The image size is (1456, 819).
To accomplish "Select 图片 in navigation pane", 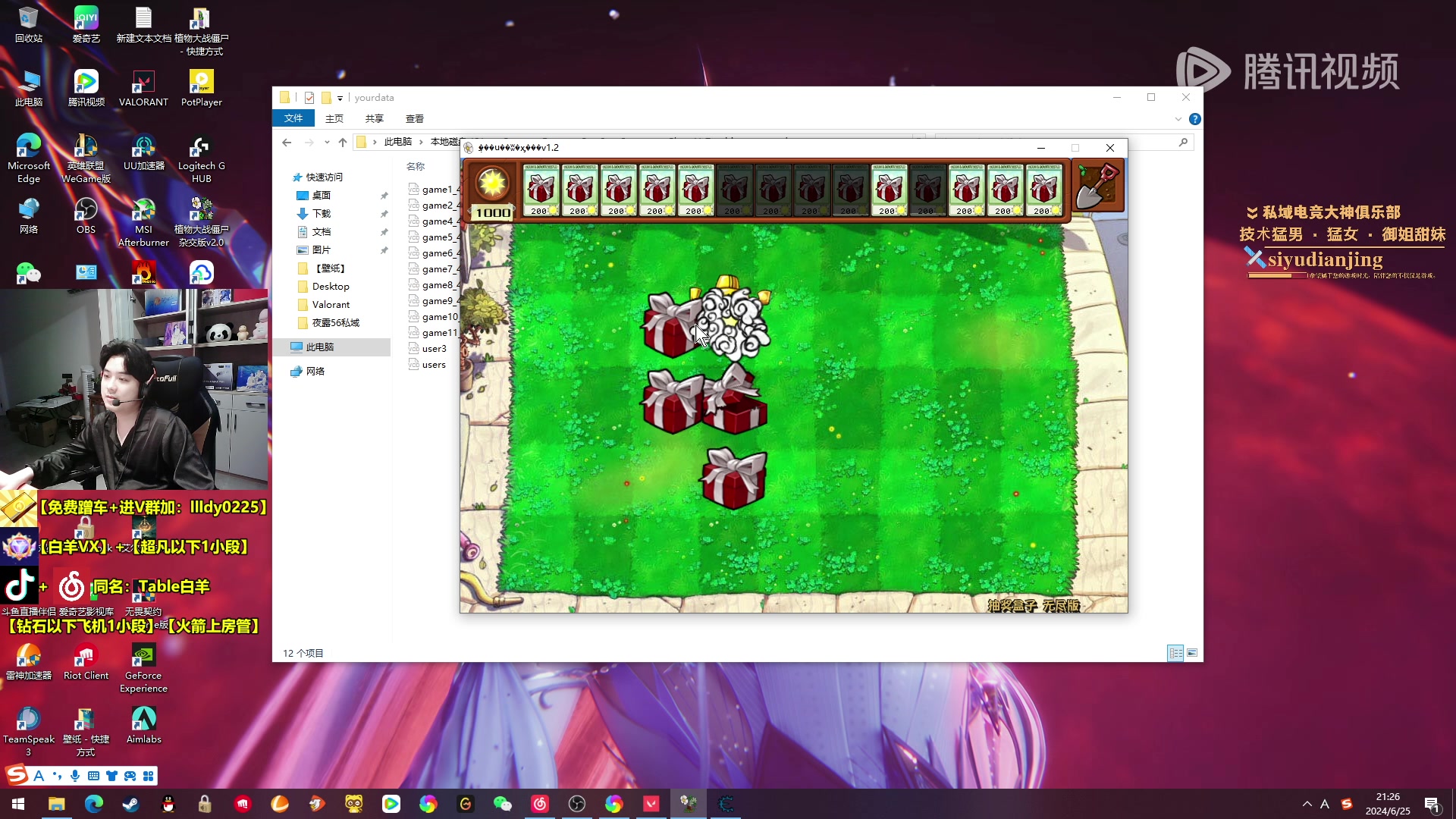I will pyautogui.click(x=322, y=249).
